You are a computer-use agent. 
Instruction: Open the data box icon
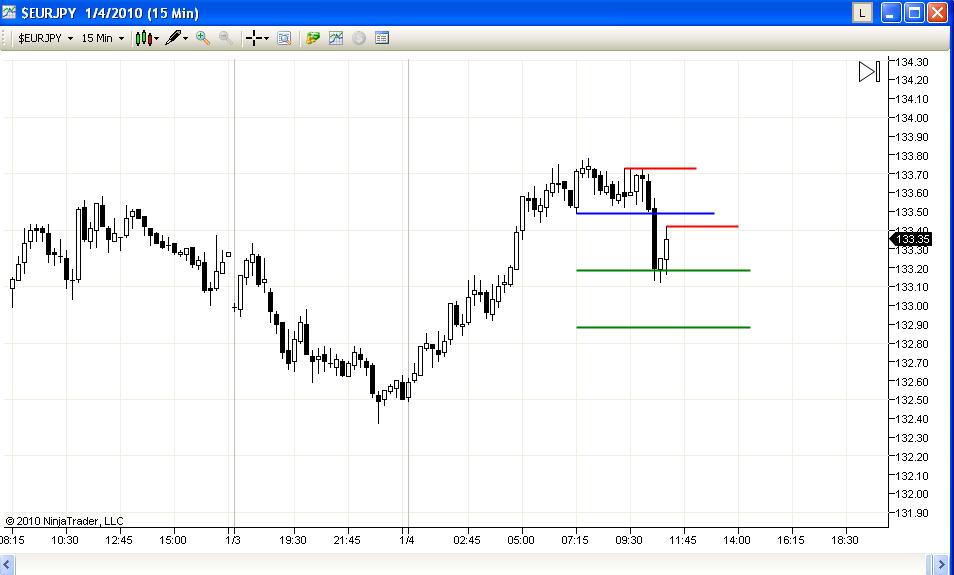(284, 38)
